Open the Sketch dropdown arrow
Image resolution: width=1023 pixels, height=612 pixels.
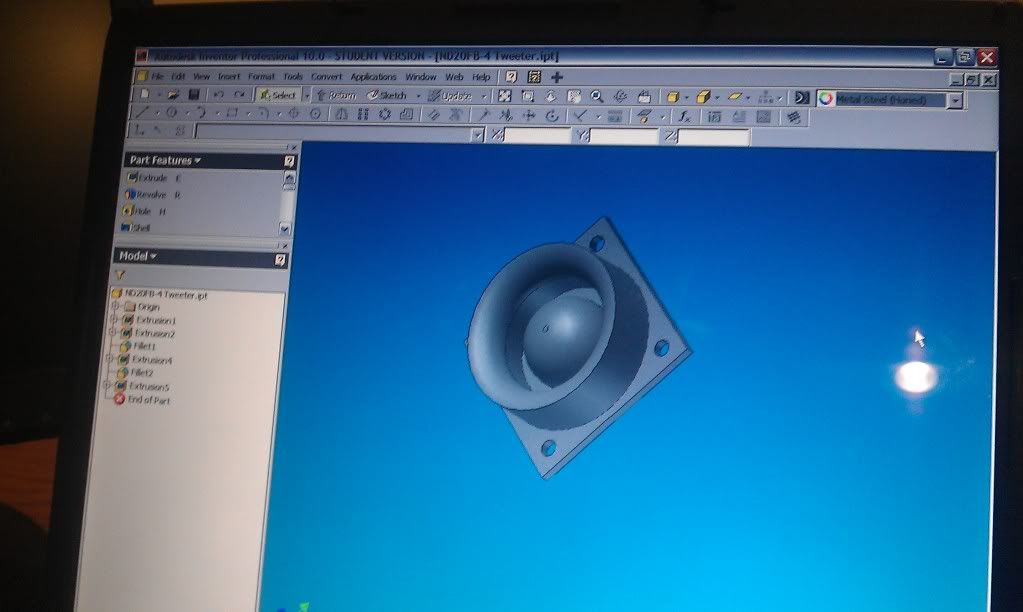coord(418,97)
